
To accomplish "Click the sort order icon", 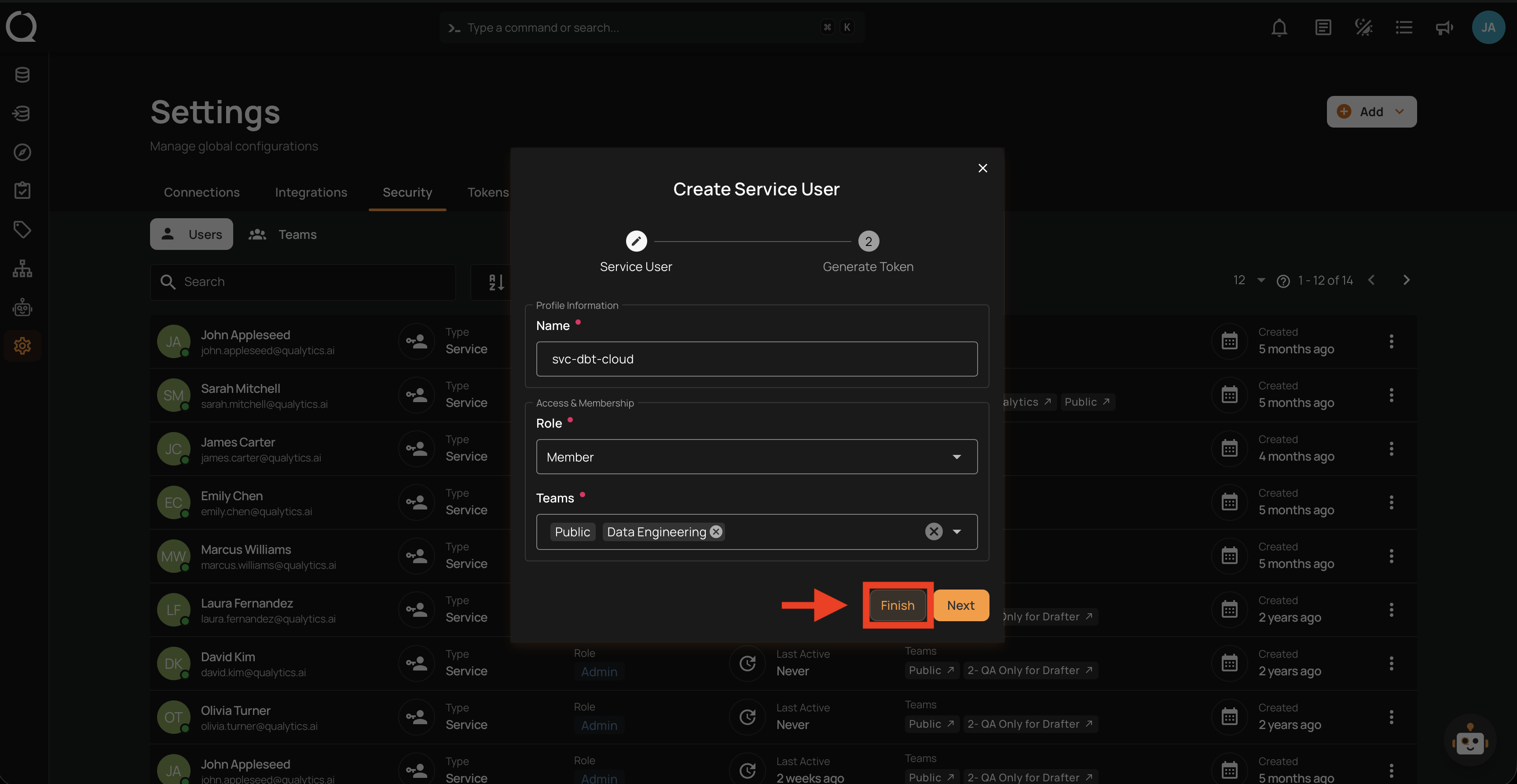I will click(x=496, y=282).
